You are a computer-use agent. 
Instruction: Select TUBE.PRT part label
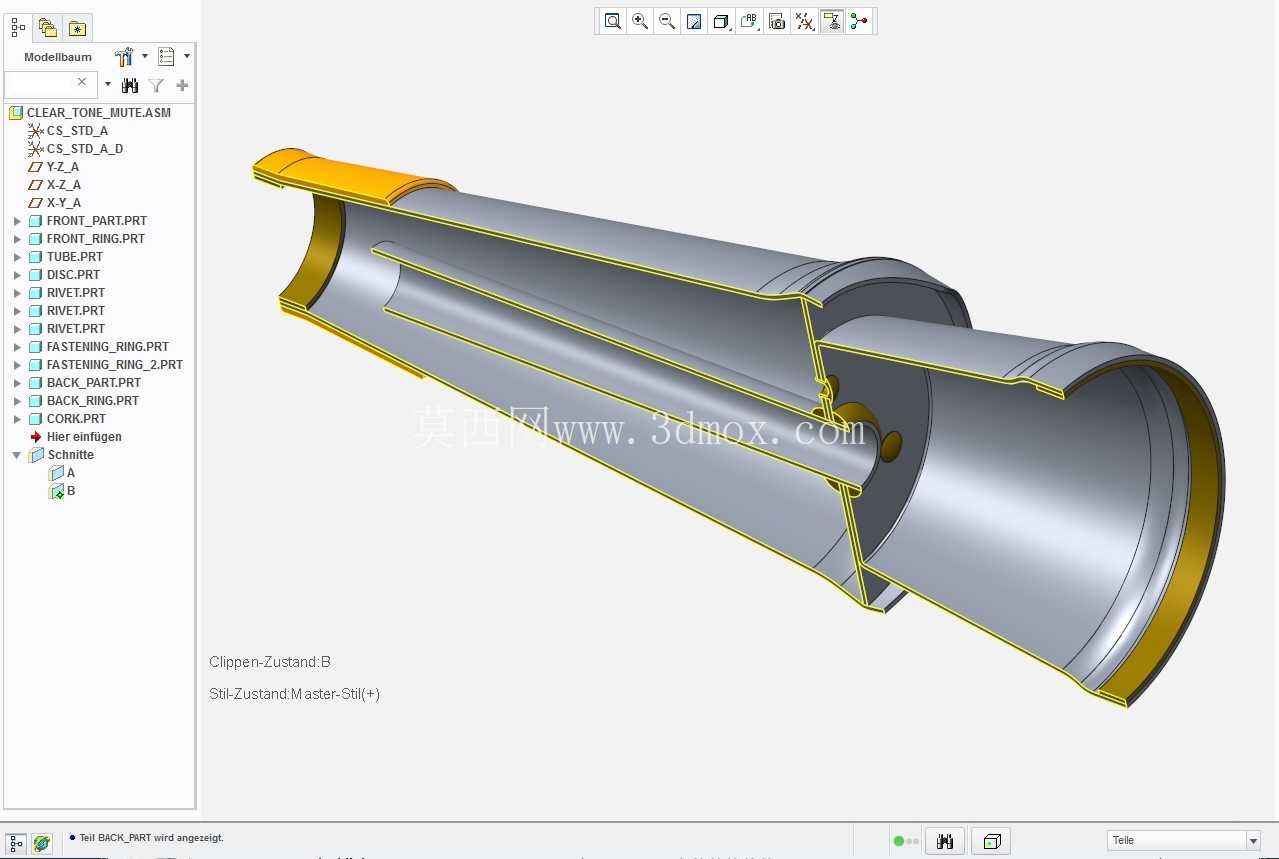75,257
